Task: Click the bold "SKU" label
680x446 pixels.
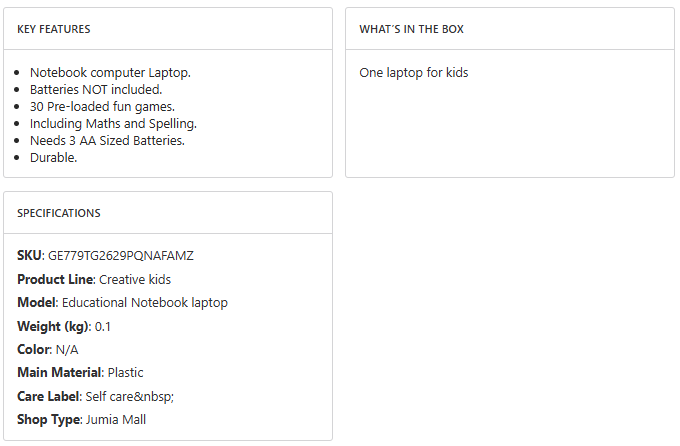Action: pos(30,257)
